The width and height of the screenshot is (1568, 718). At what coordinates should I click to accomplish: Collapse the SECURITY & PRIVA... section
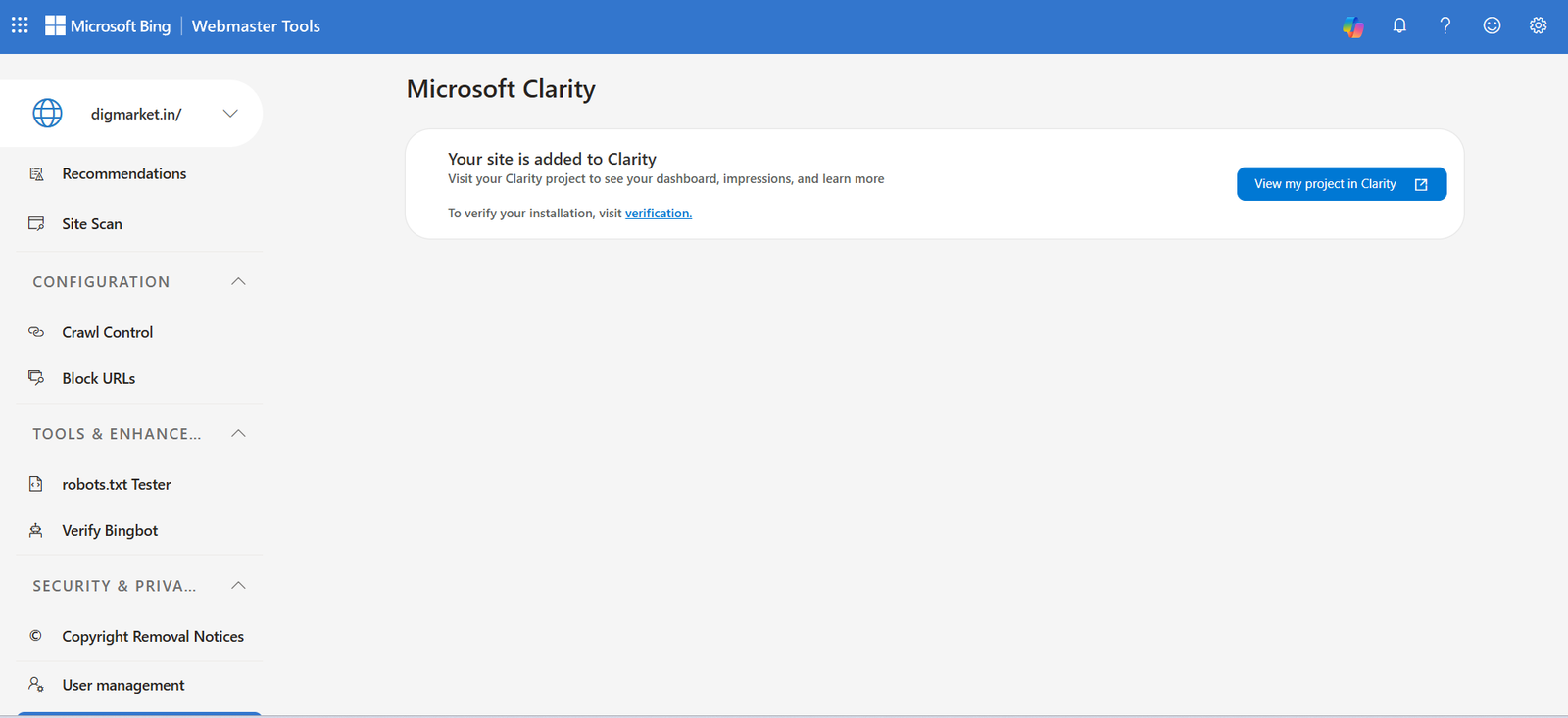click(238, 585)
